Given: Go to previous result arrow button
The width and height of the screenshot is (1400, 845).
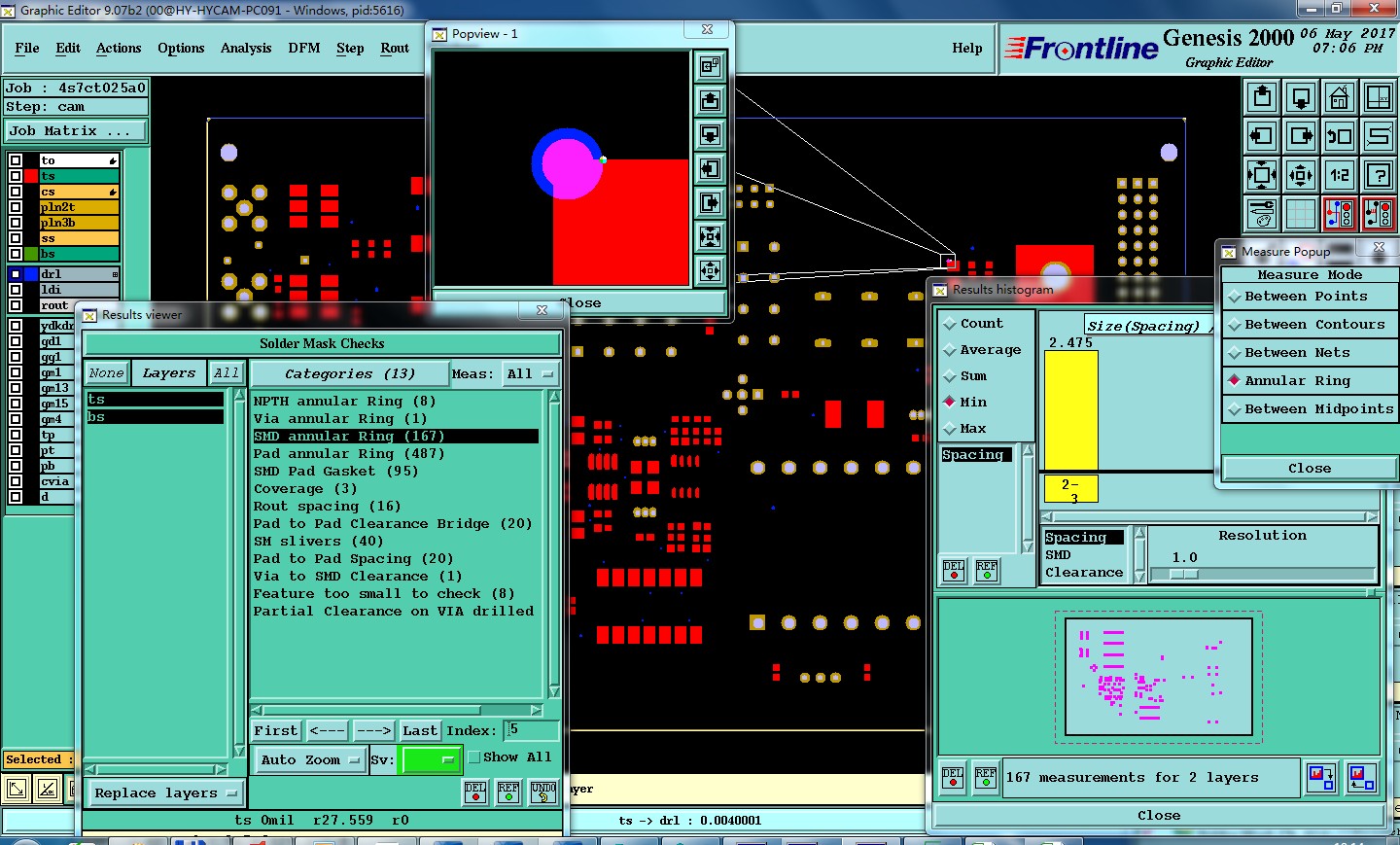Looking at the screenshot, I should pos(328,731).
